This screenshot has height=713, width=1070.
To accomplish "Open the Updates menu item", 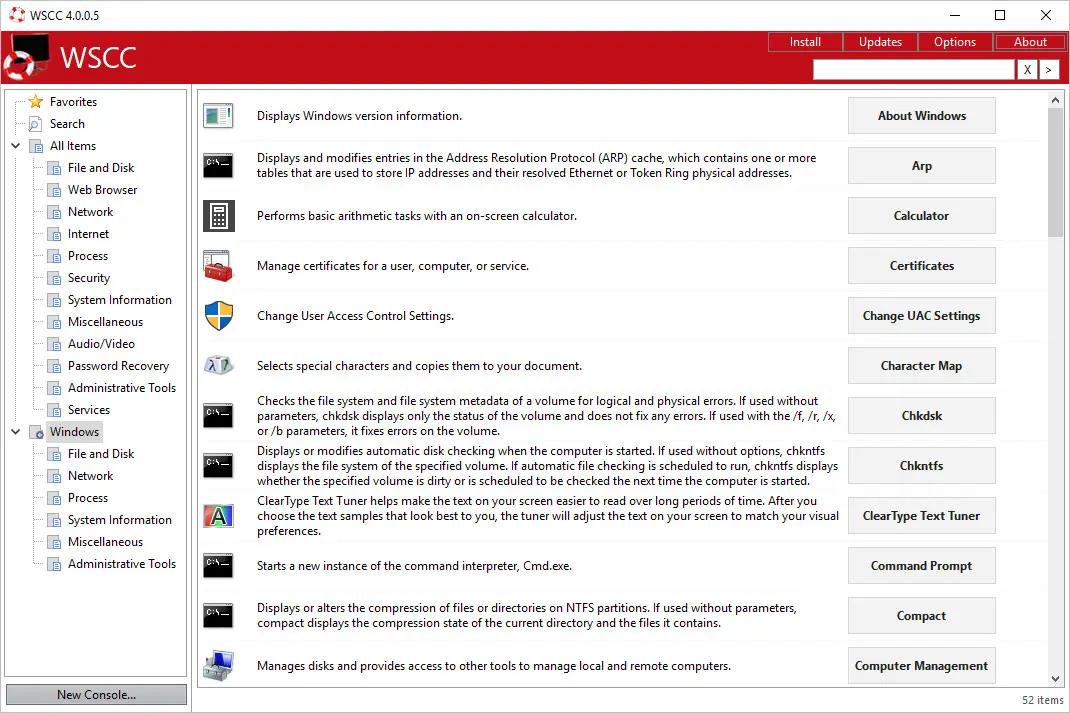I will point(880,42).
